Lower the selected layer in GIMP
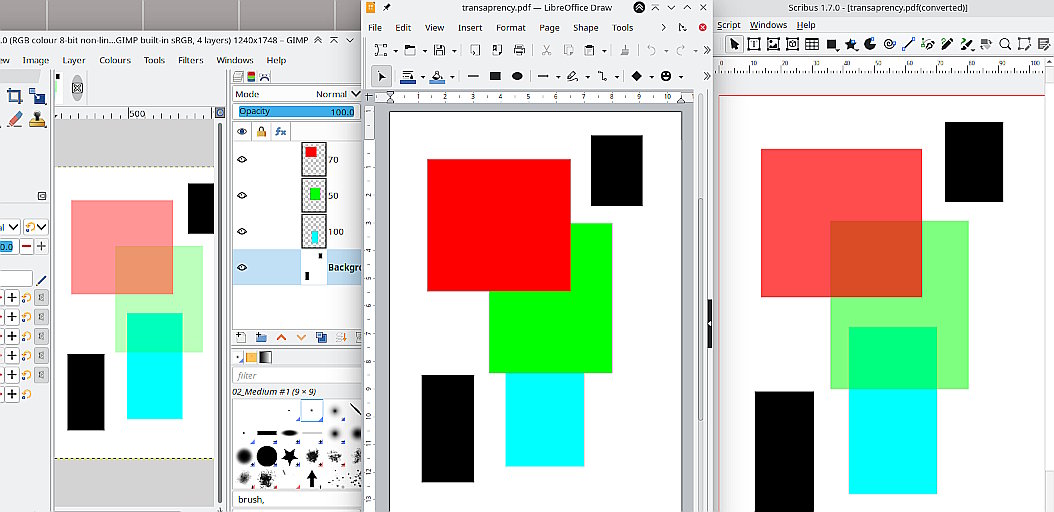 click(x=301, y=337)
